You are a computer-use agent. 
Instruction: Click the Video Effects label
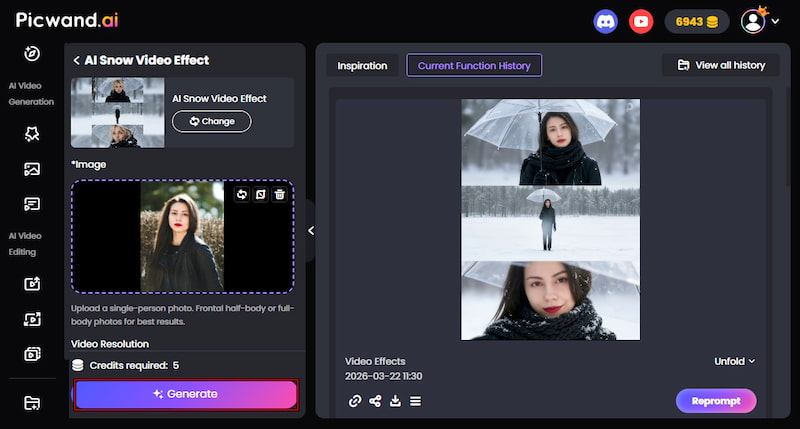tap(375, 361)
